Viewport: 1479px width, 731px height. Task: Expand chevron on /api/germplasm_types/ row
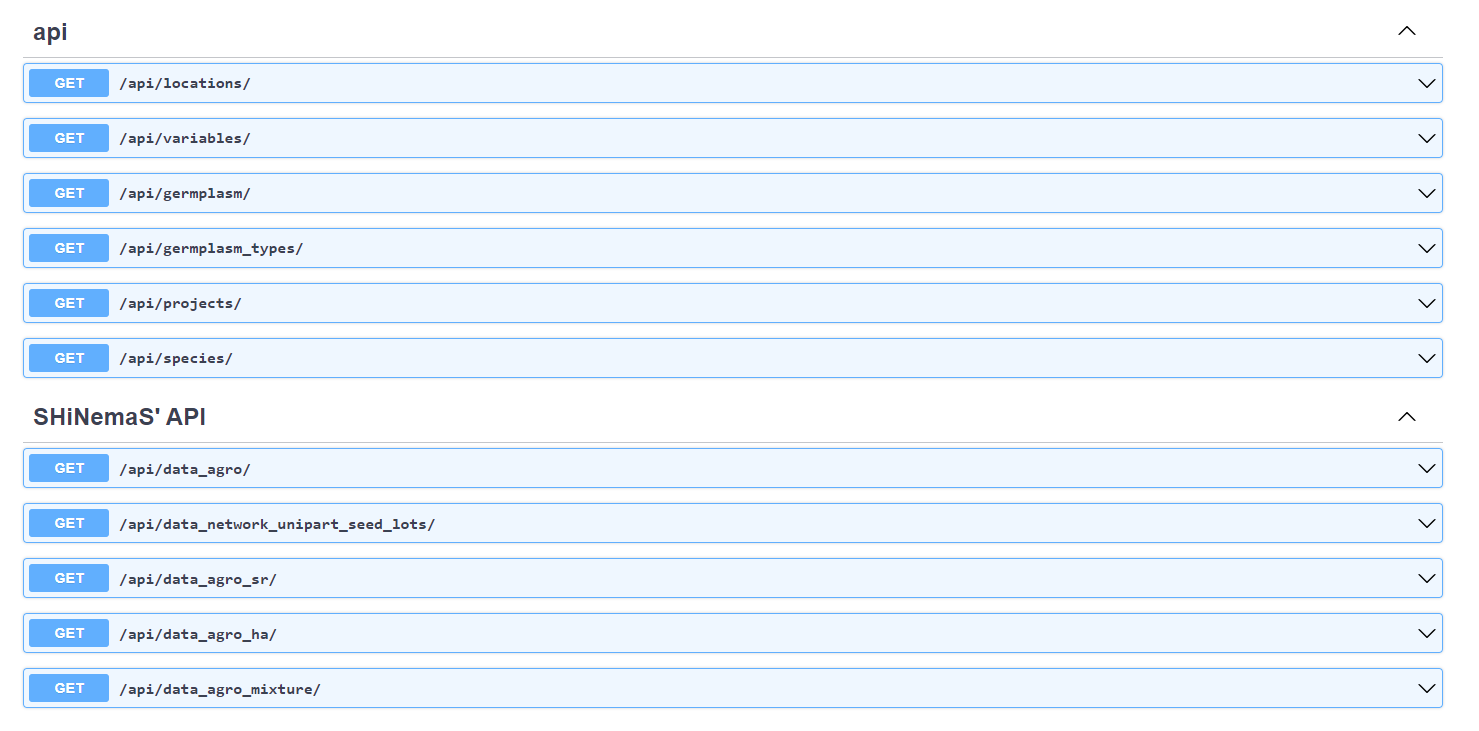(1427, 248)
